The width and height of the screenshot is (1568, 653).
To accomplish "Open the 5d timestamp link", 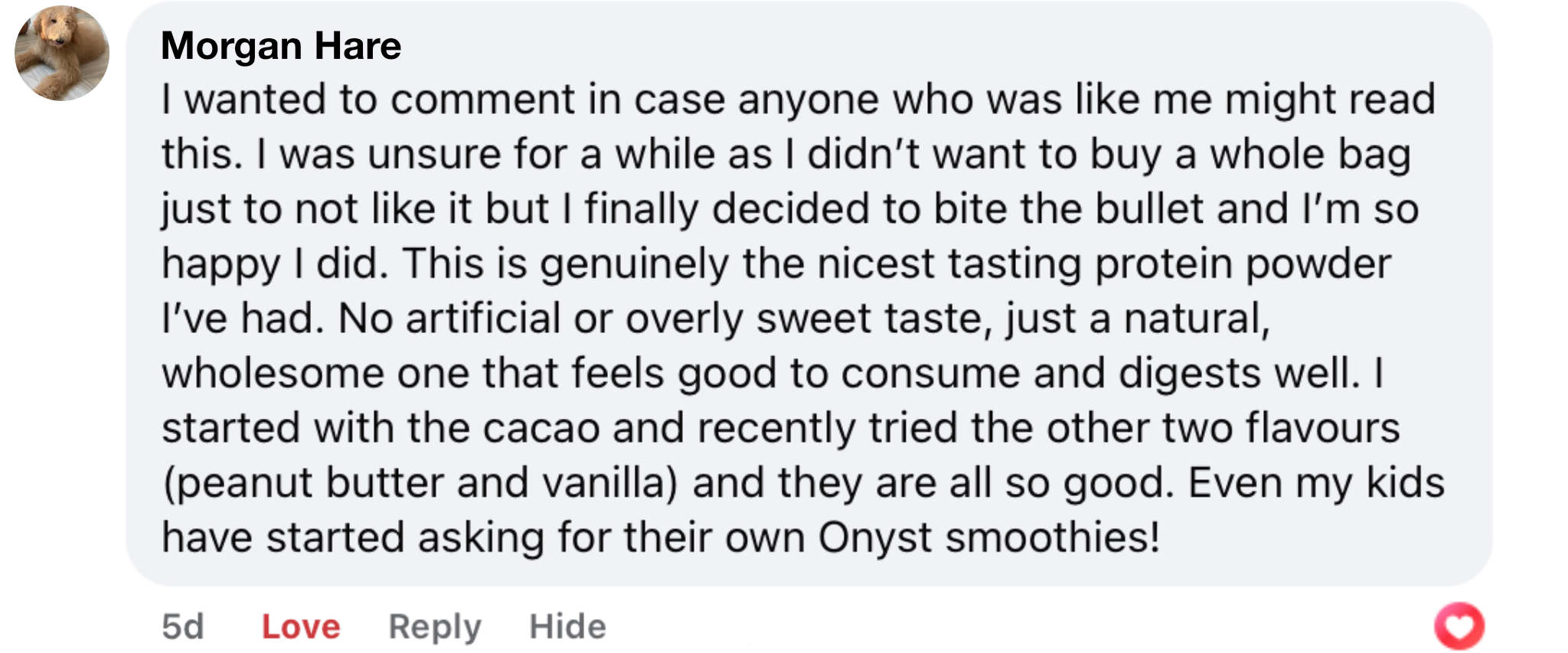I will pos(183,627).
